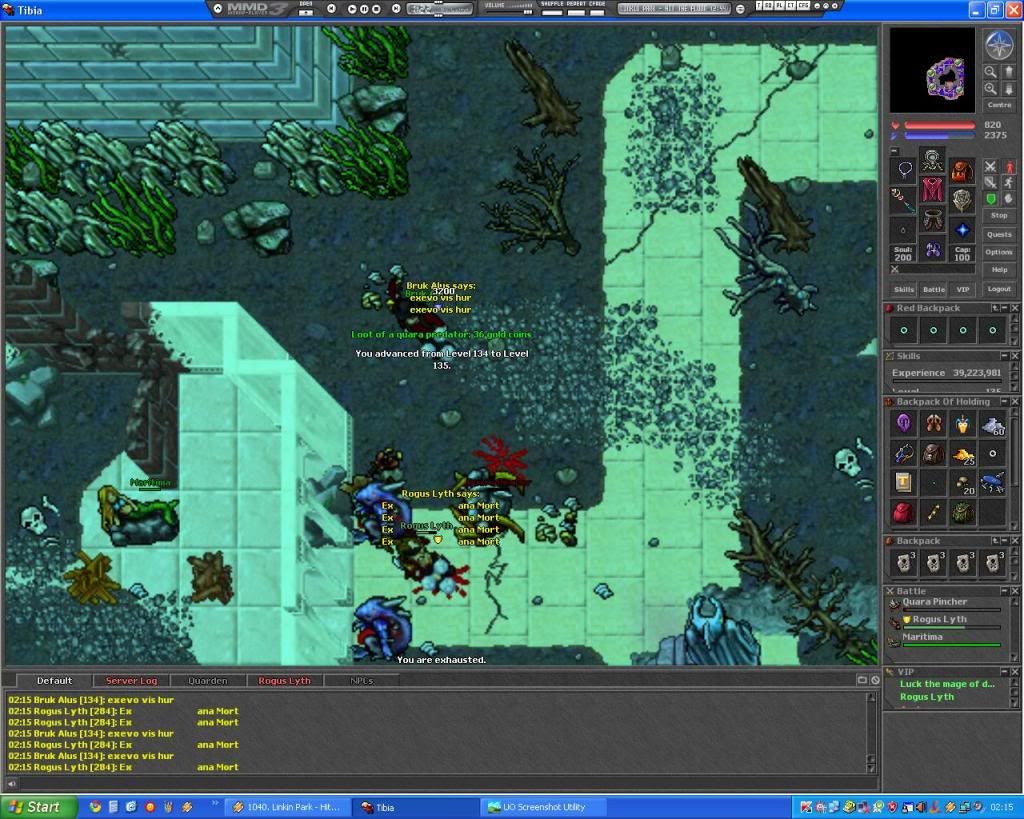This screenshot has width=1024, height=819.
Task: Toggle the VIP window
Action: coord(963,289)
